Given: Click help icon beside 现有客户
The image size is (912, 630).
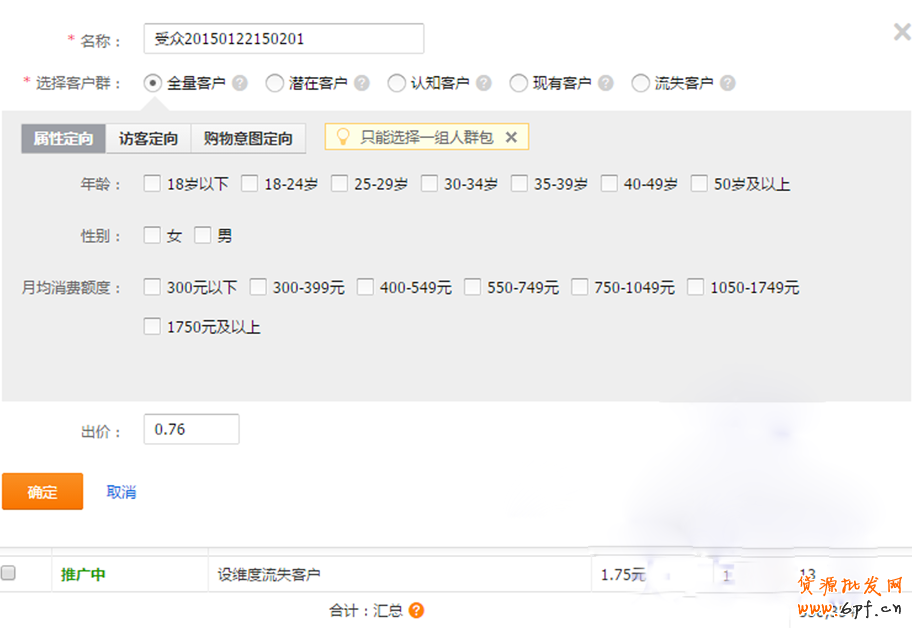Looking at the screenshot, I should click(x=606, y=84).
